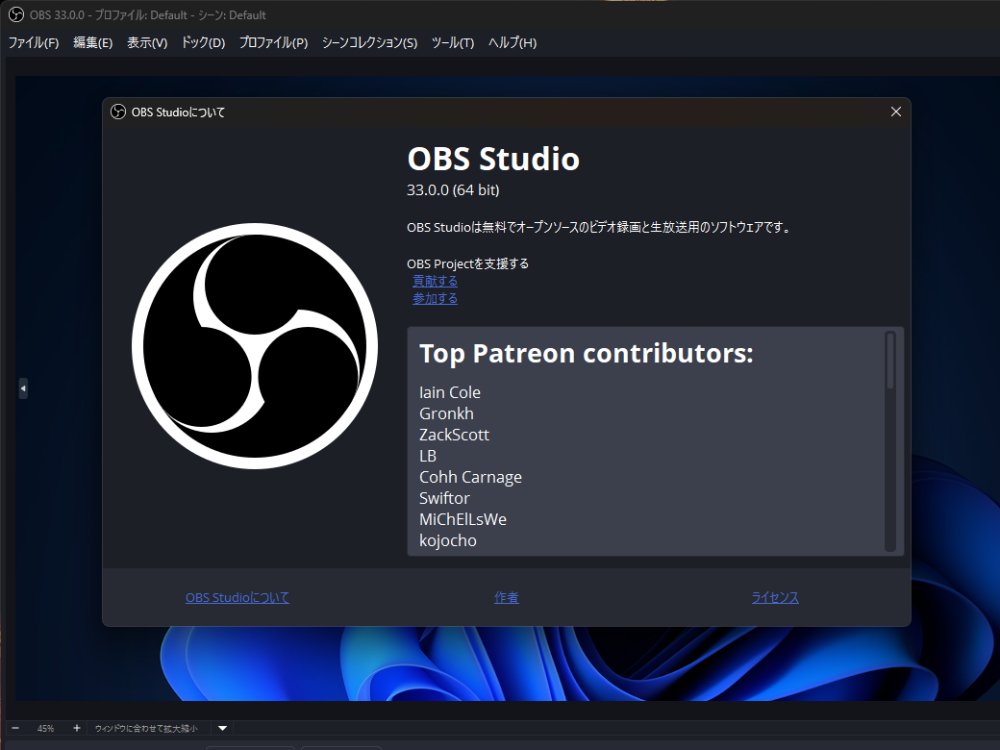Viewport: 1000px width, 750px height.
Task: Select contributor name Swiftor
Action: (445, 498)
